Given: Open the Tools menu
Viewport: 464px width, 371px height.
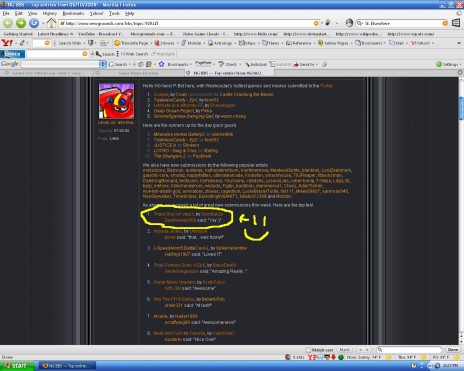Looking at the screenshot, I should (114, 13).
